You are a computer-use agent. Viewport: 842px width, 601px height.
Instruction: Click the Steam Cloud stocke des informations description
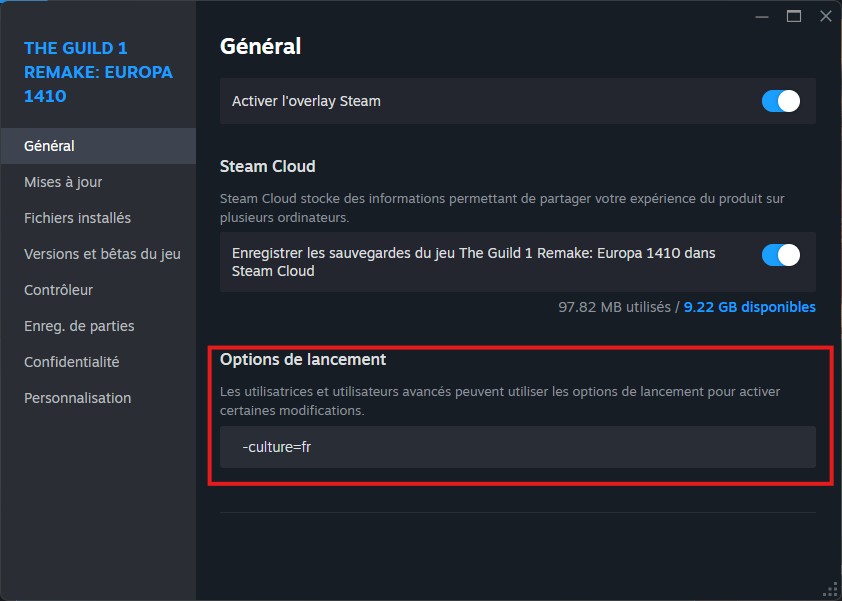point(502,208)
